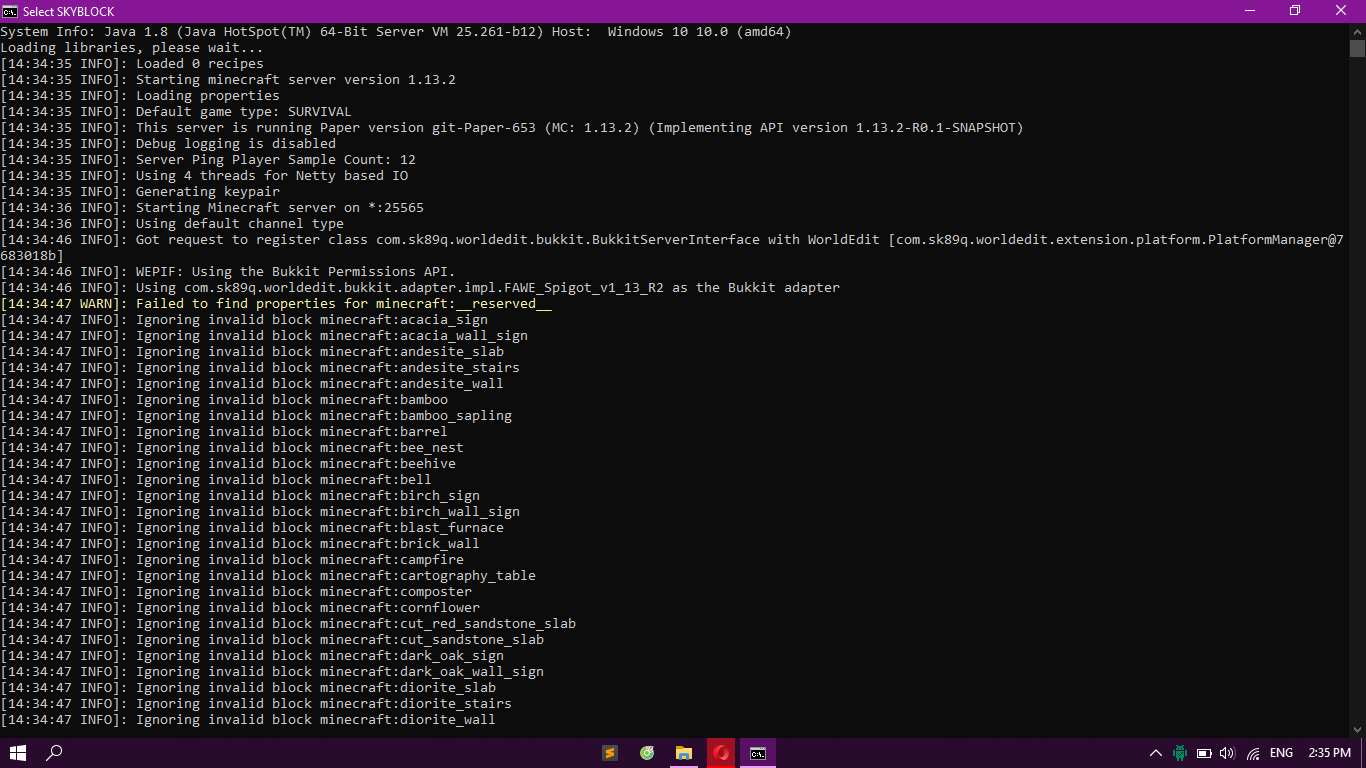Switch to the Opera browser on the taskbar

click(x=721, y=753)
